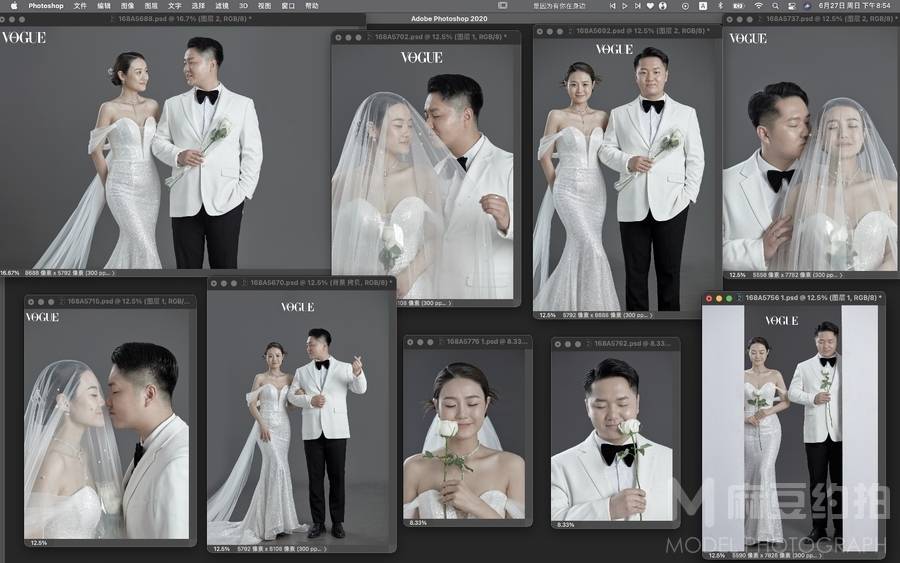Click the canvas of 168A5710.psd veil photo
Image resolution: width=900 pixels, height=563 pixels.
107,424
